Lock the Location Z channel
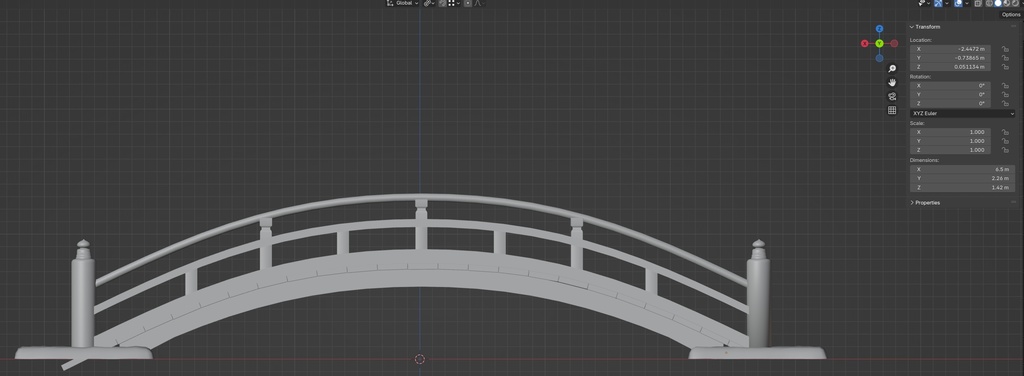The width and height of the screenshot is (1024, 376). coord(1005,67)
